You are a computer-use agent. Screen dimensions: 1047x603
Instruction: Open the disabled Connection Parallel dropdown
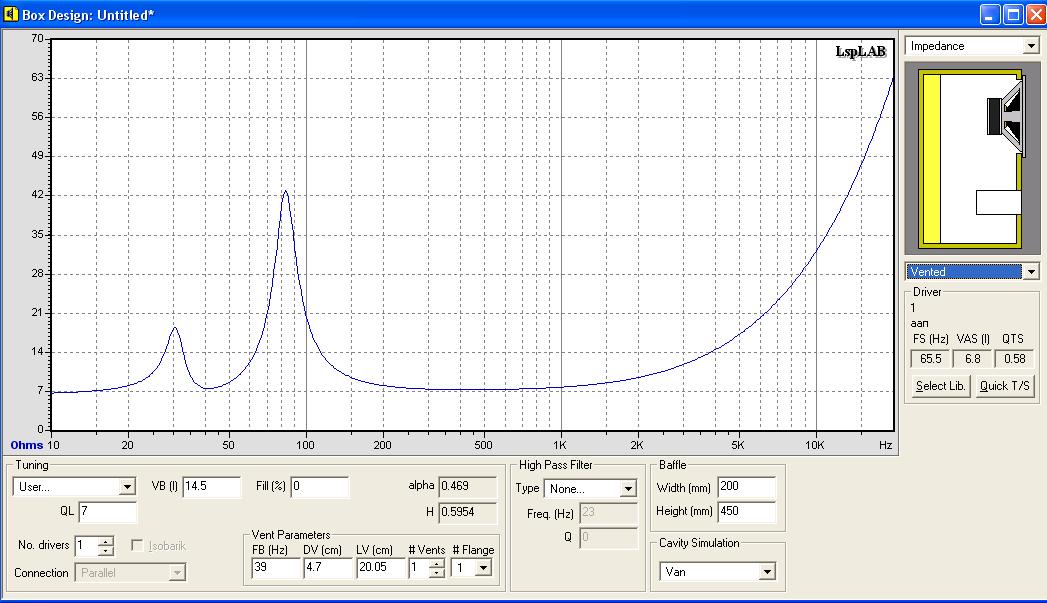tap(177, 573)
